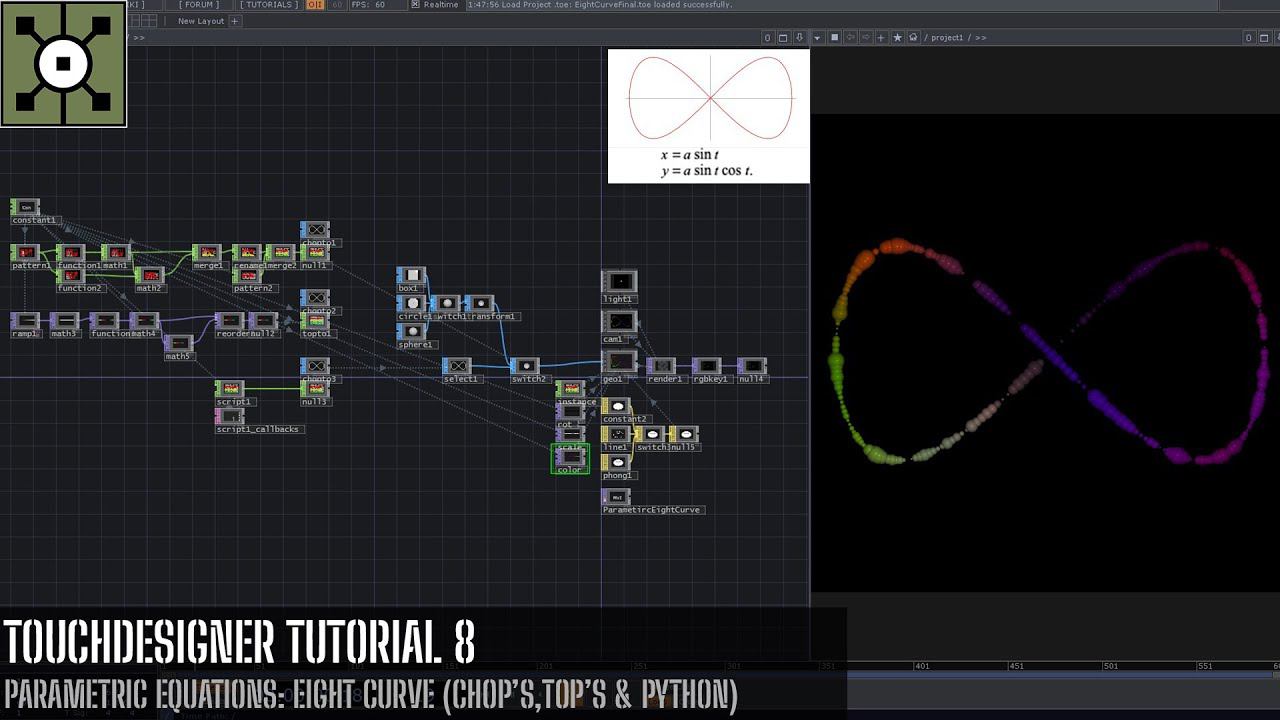1280x720 pixels.
Task: Select the switch2 SOP node
Action: (525, 366)
